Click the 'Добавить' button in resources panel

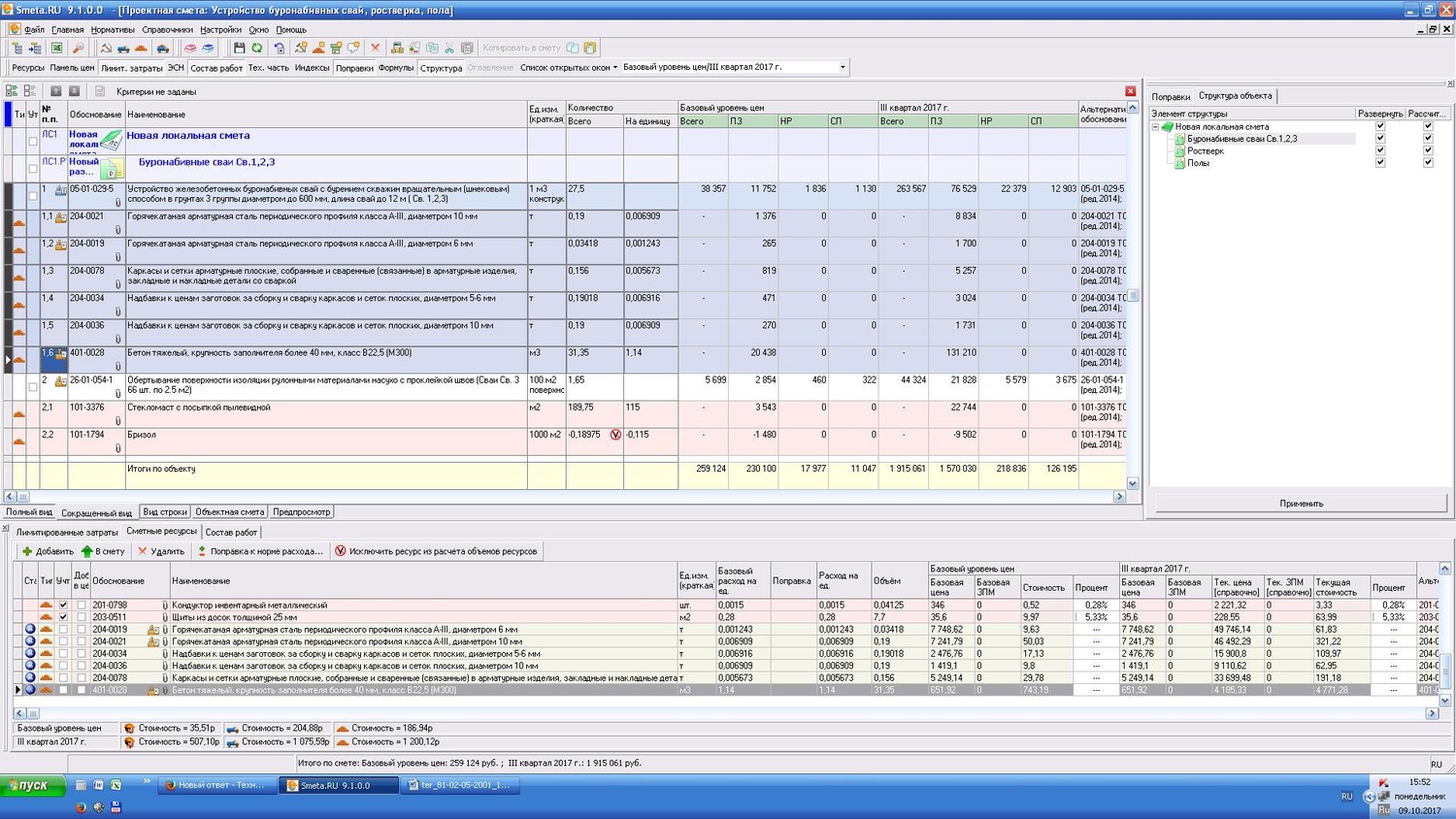[48, 551]
